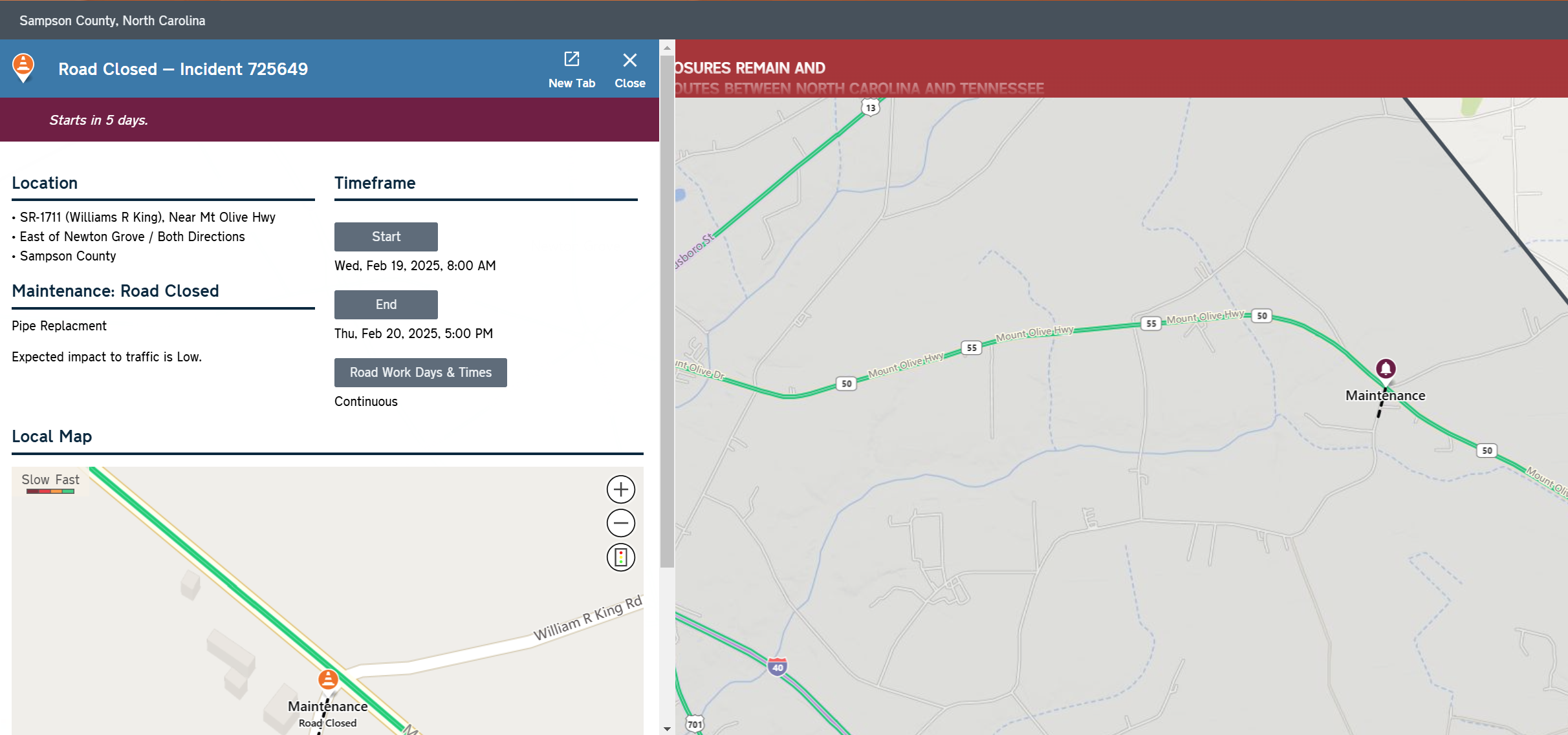Toggle the traffic layer on the local map
The width and height of the screenshot is (1568, 735).
tap(620, 557)
